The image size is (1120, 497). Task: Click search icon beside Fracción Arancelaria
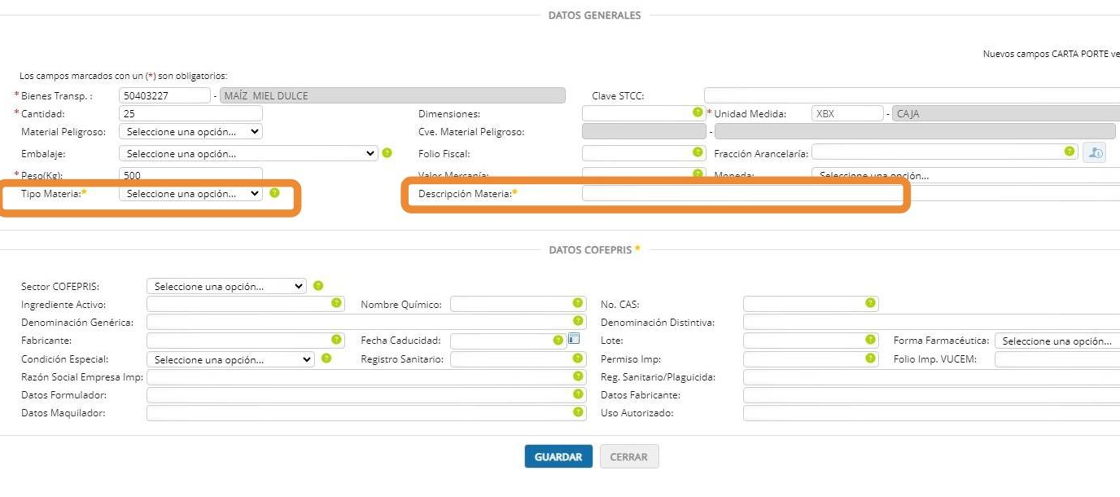coord(1095,153)
